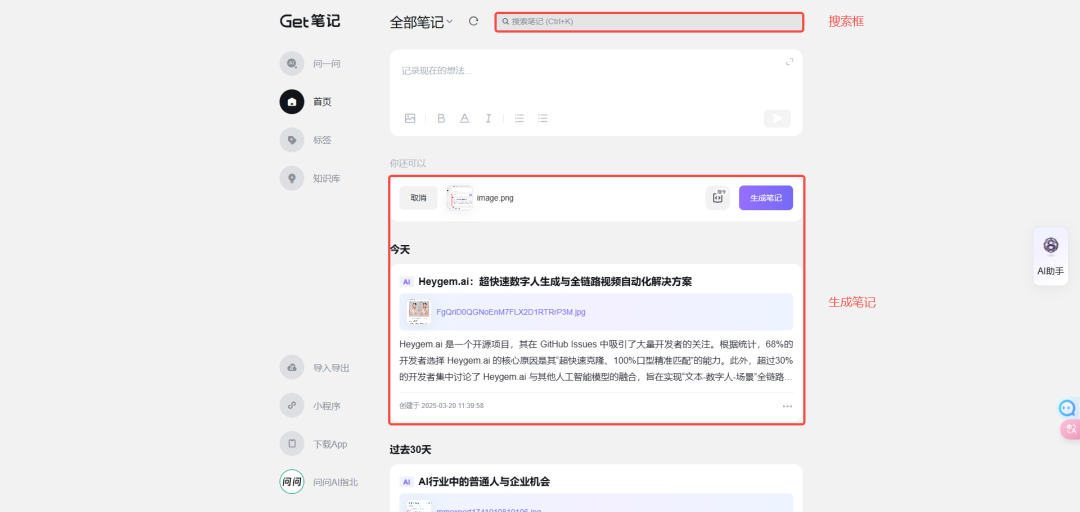
Task: Open more options on Heygem.ai note
Action: (x=787, y=406)
